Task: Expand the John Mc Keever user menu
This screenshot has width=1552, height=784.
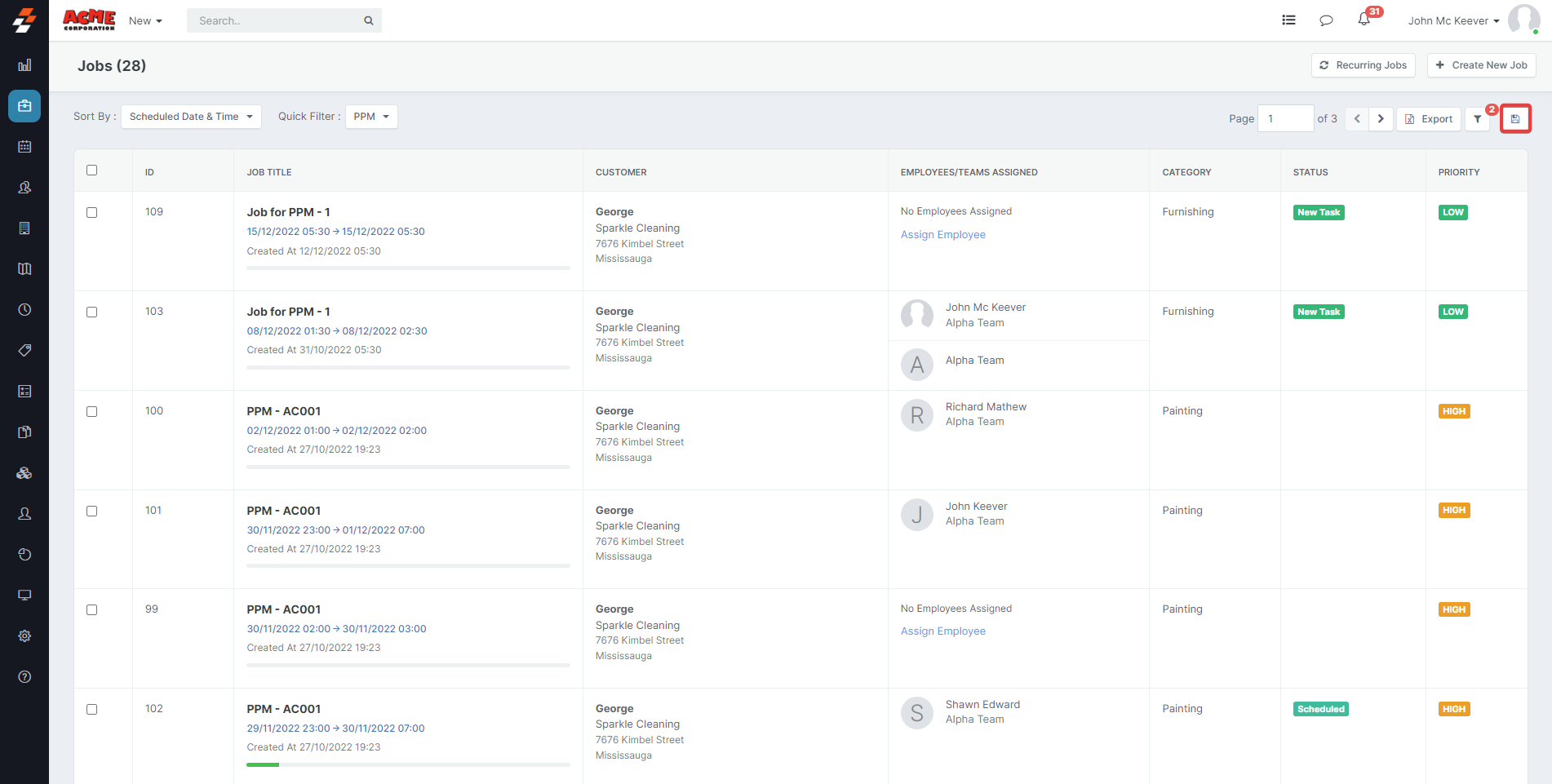Action: coord(1453,21)
